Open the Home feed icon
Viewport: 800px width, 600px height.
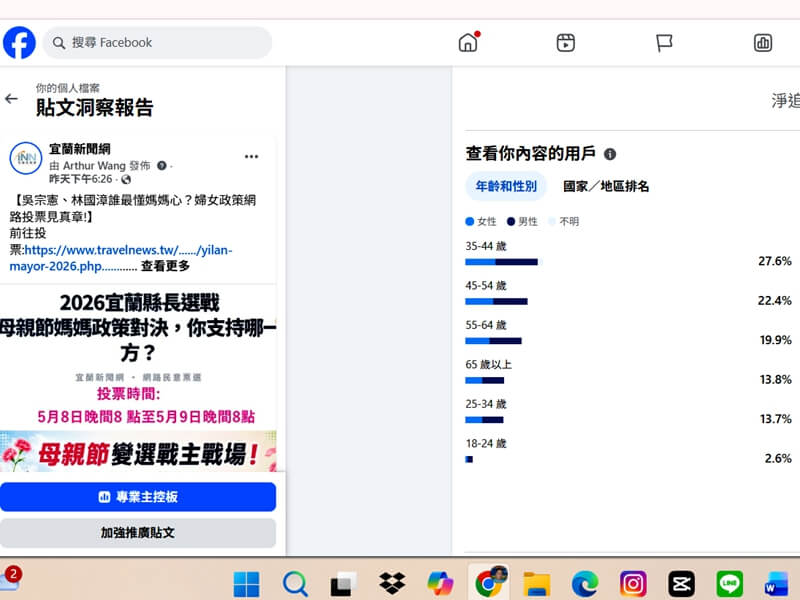[x=468, y=42]
